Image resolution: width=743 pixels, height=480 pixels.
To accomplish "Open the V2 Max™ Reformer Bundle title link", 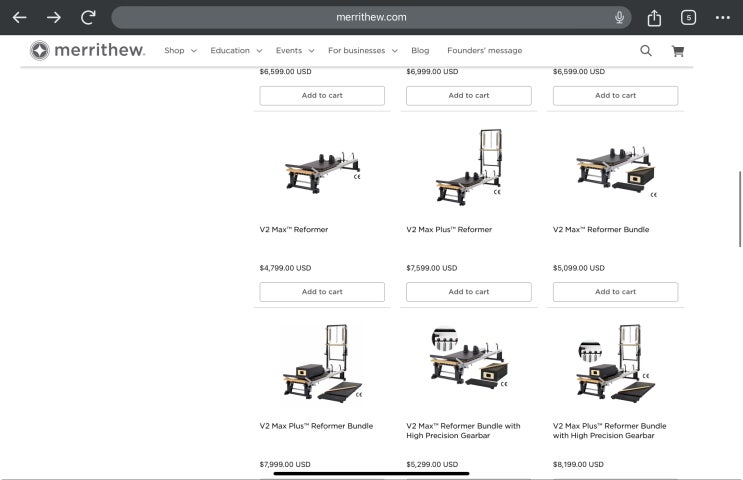I will point(601,229).
